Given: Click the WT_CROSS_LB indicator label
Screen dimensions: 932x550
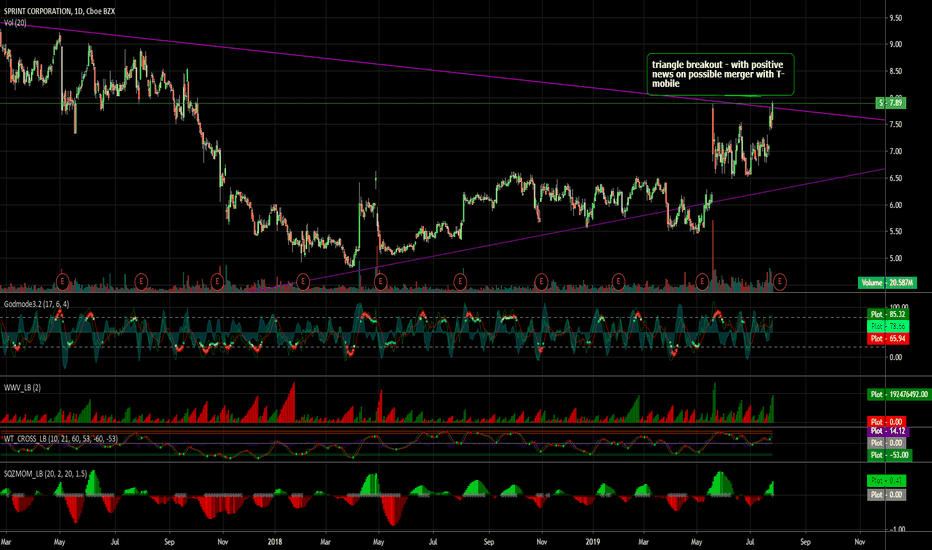Looking at the screenshot, I should coord(61,439).
